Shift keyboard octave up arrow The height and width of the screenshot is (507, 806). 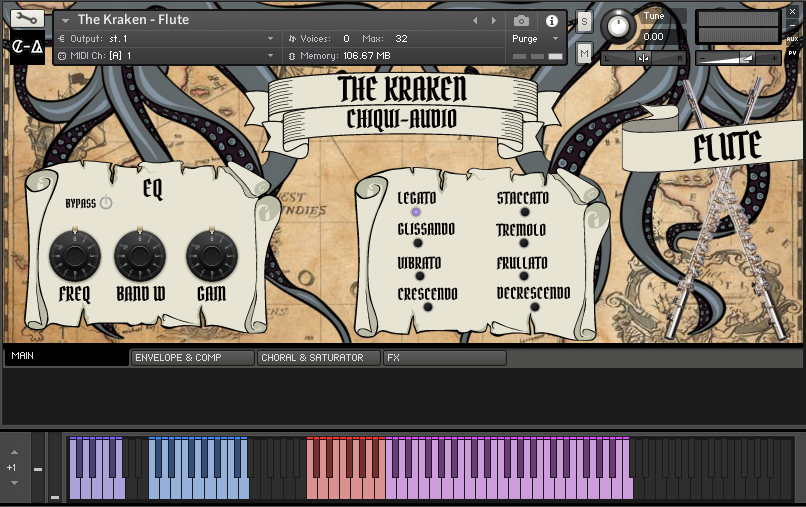click(x=14, y=452)
